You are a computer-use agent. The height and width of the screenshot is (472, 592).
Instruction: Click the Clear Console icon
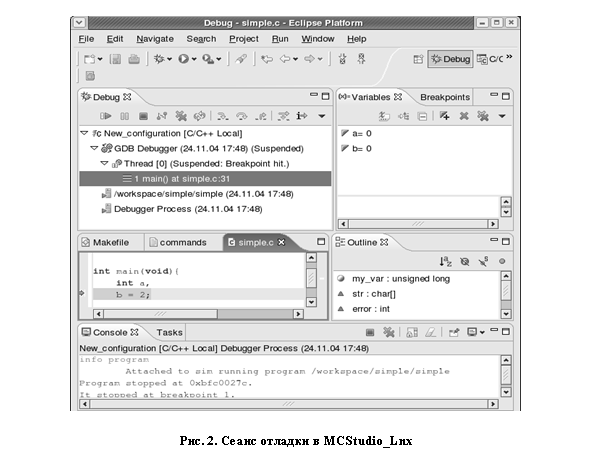(430, 332)
